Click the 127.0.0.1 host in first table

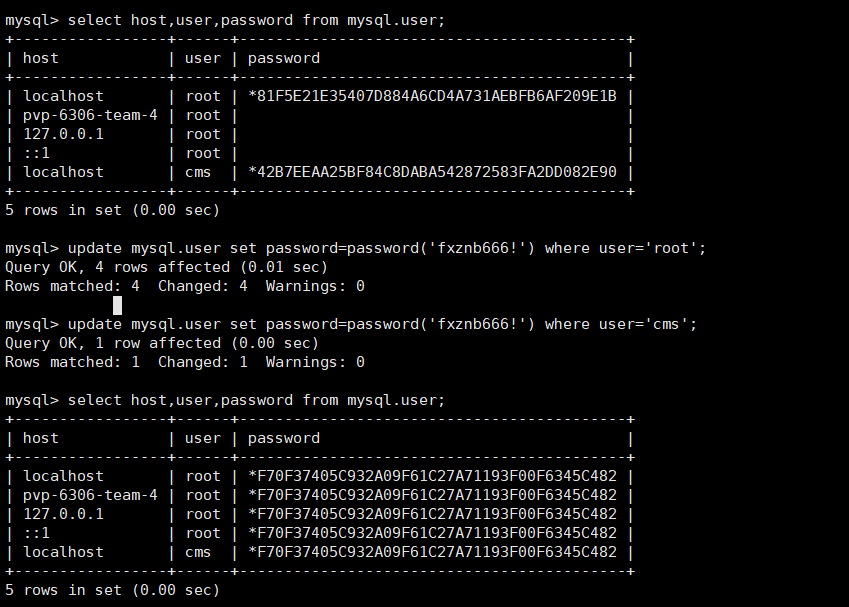pos(63,134)
